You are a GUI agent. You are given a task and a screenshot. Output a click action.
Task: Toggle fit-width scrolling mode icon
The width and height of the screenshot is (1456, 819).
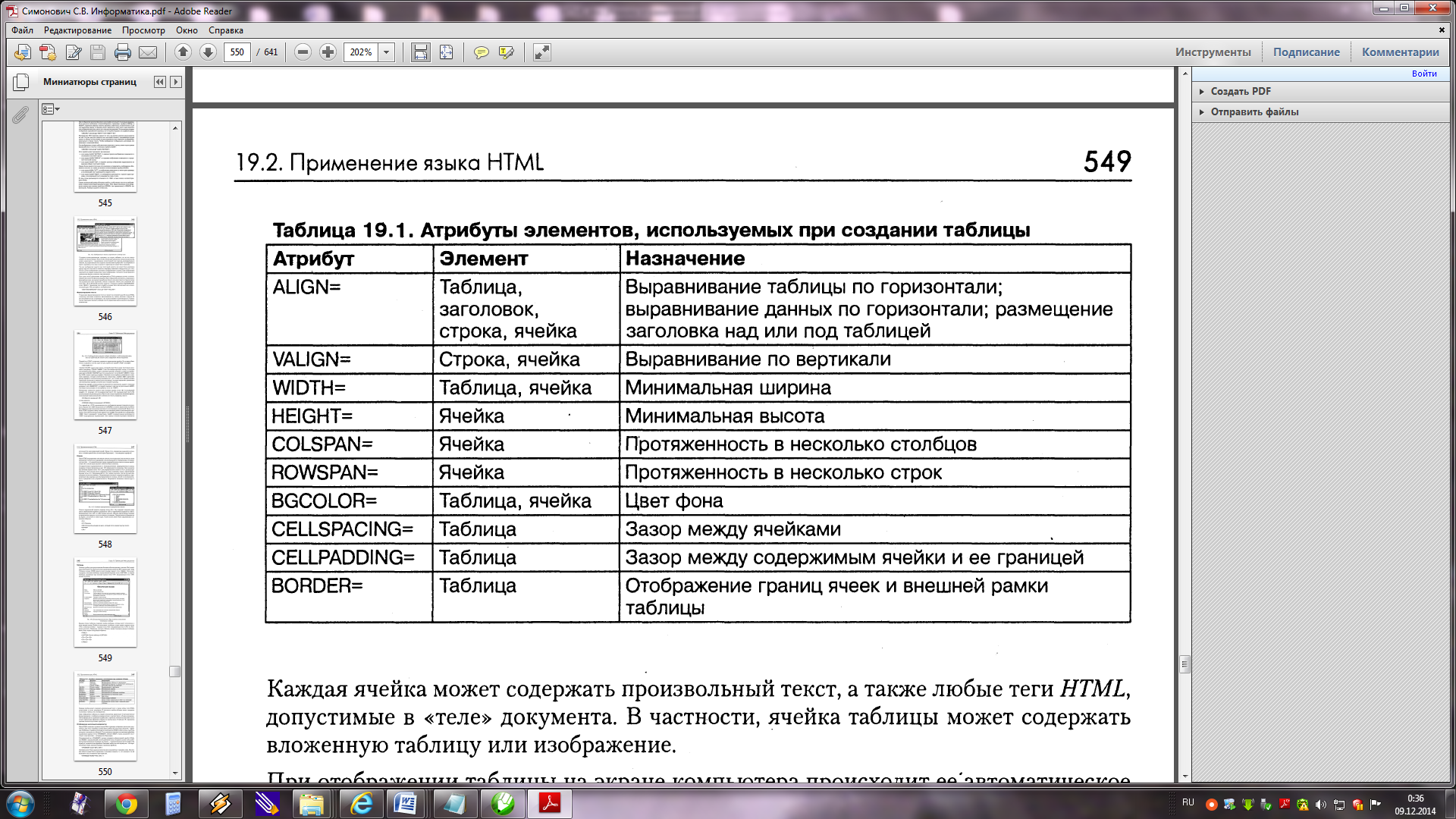pyautogui.click(x=420, y=52)
